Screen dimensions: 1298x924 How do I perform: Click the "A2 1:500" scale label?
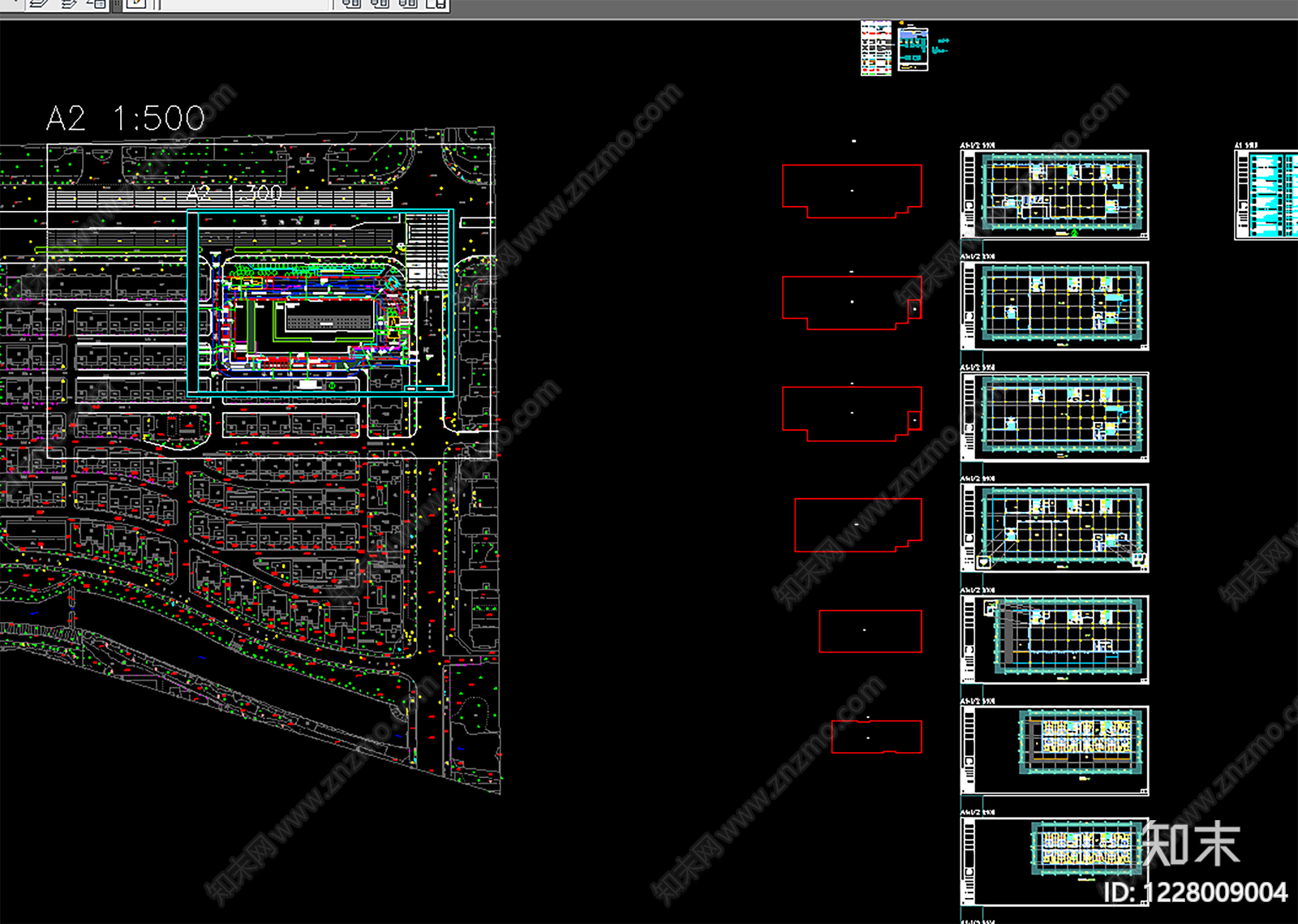click(126, 118)
